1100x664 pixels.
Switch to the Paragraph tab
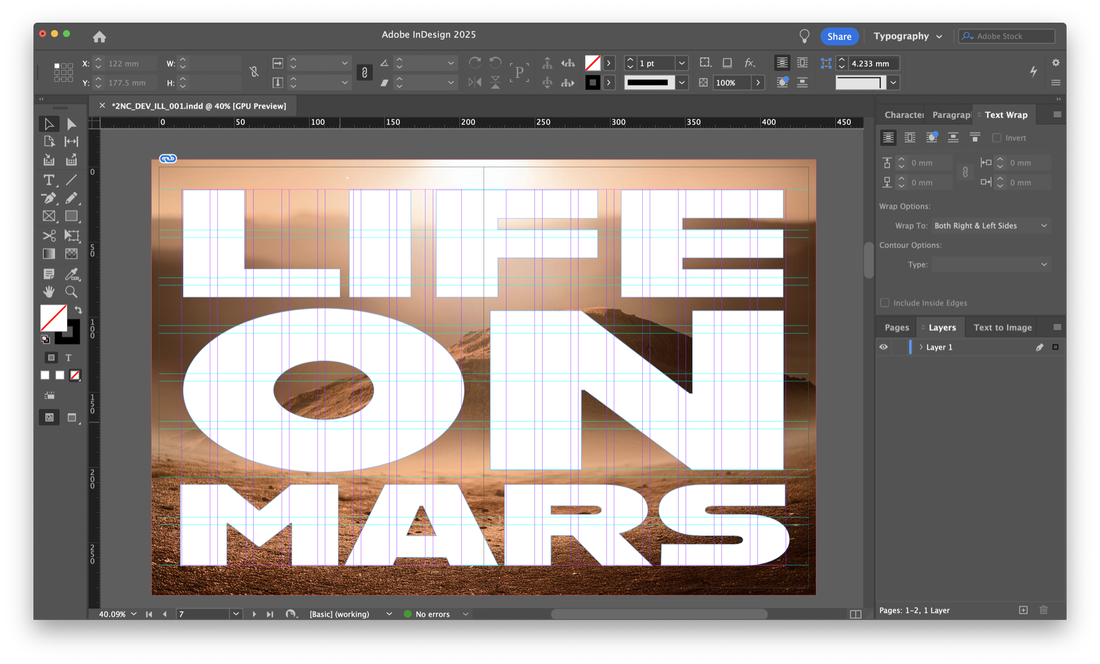[x=951, y=115]
